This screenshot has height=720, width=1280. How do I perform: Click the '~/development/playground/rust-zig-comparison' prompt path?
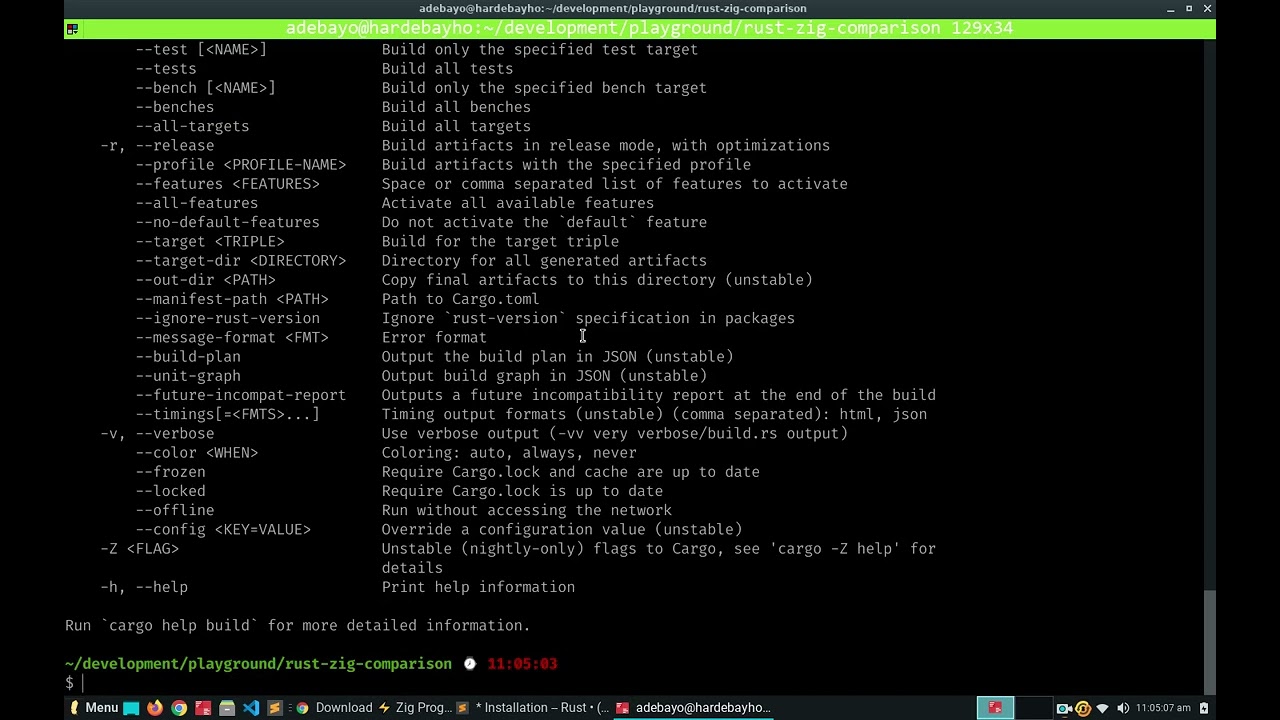[258, 664]
